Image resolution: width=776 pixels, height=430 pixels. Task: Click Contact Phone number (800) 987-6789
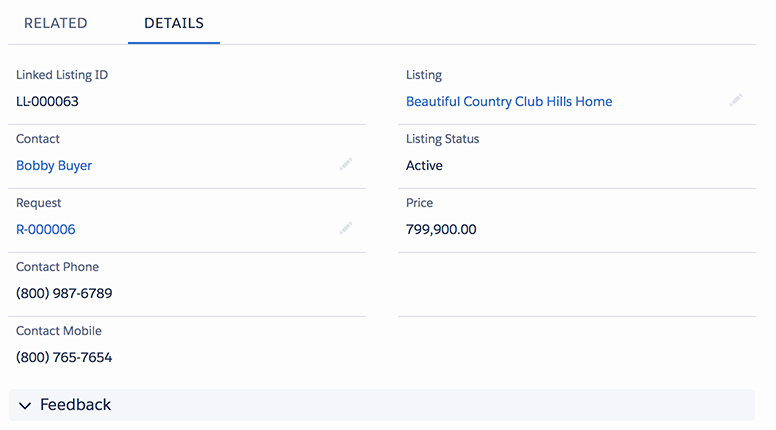(64, 293)
